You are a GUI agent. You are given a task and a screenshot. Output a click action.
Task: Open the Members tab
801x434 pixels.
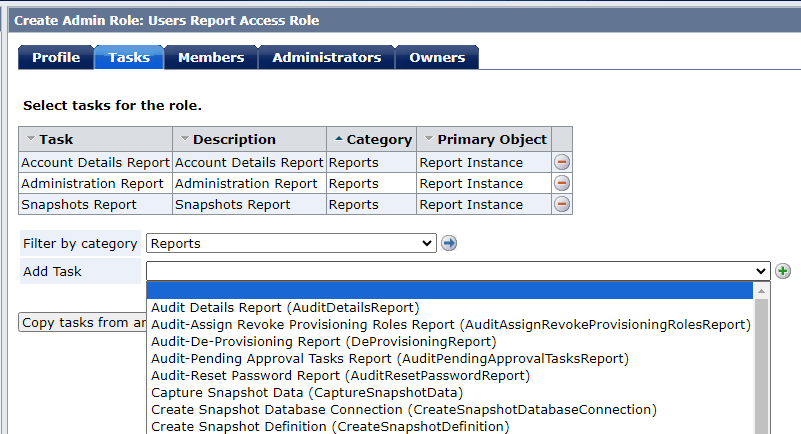tap(211, 57)
